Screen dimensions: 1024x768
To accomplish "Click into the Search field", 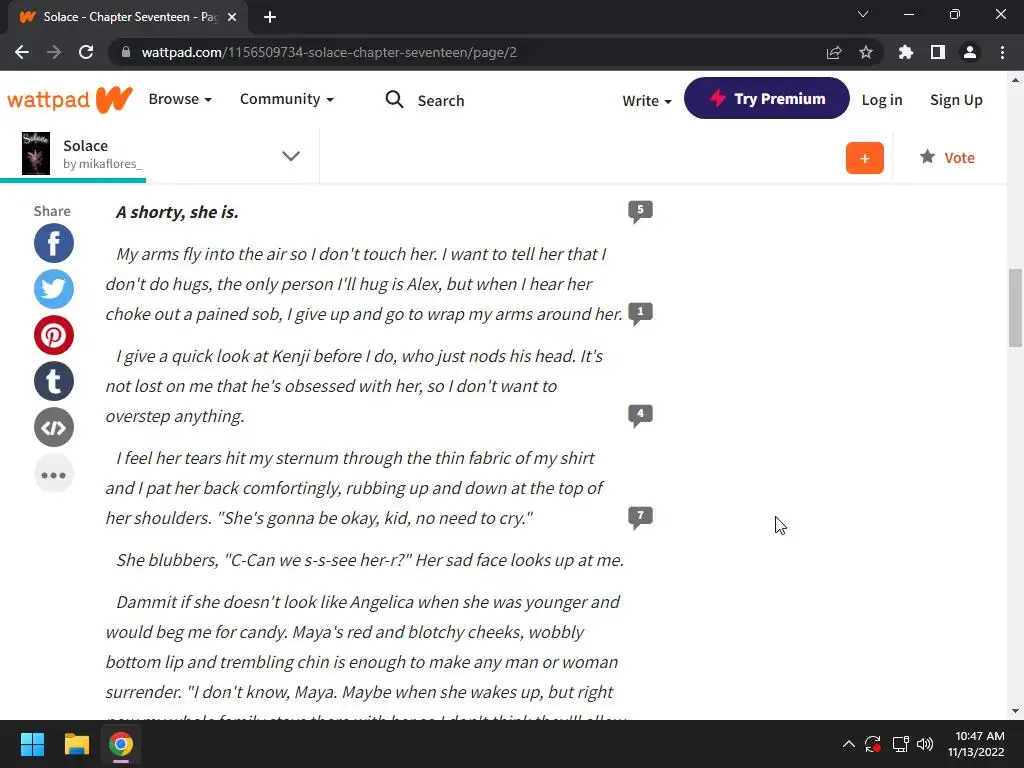I will (441, 101).
